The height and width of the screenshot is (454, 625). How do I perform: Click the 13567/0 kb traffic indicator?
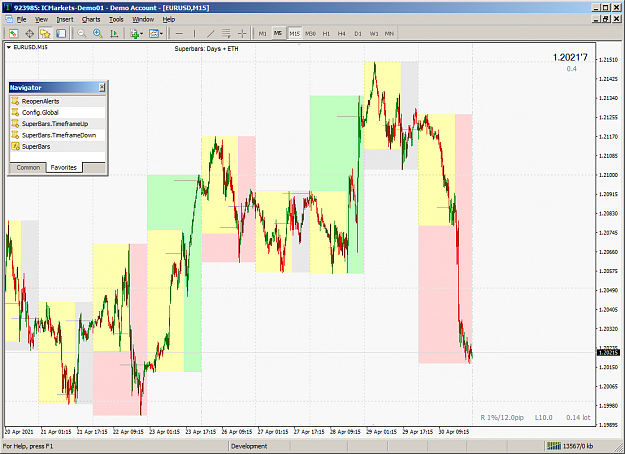coord(578,446)
